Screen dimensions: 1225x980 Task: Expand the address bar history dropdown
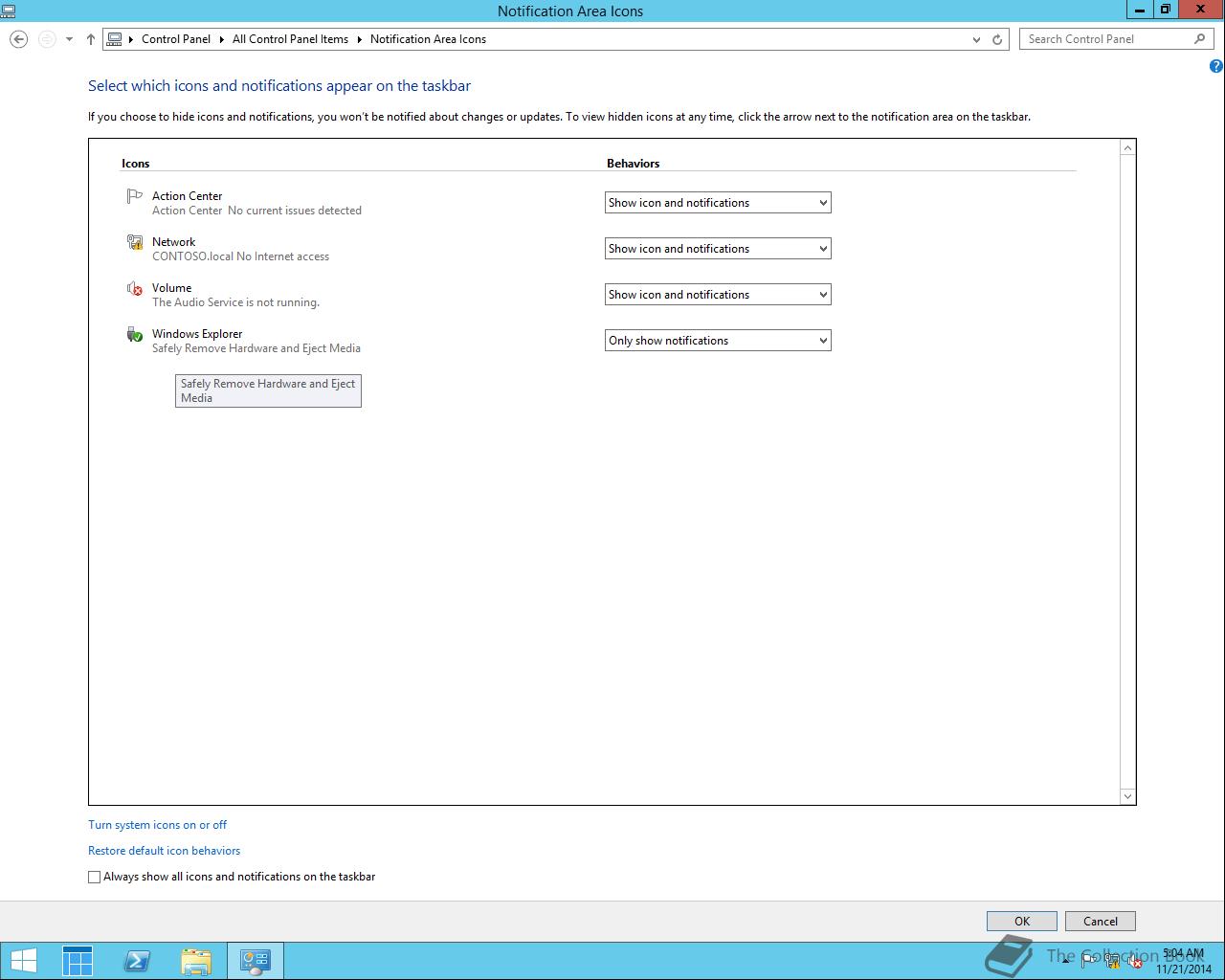click(976, 39)
